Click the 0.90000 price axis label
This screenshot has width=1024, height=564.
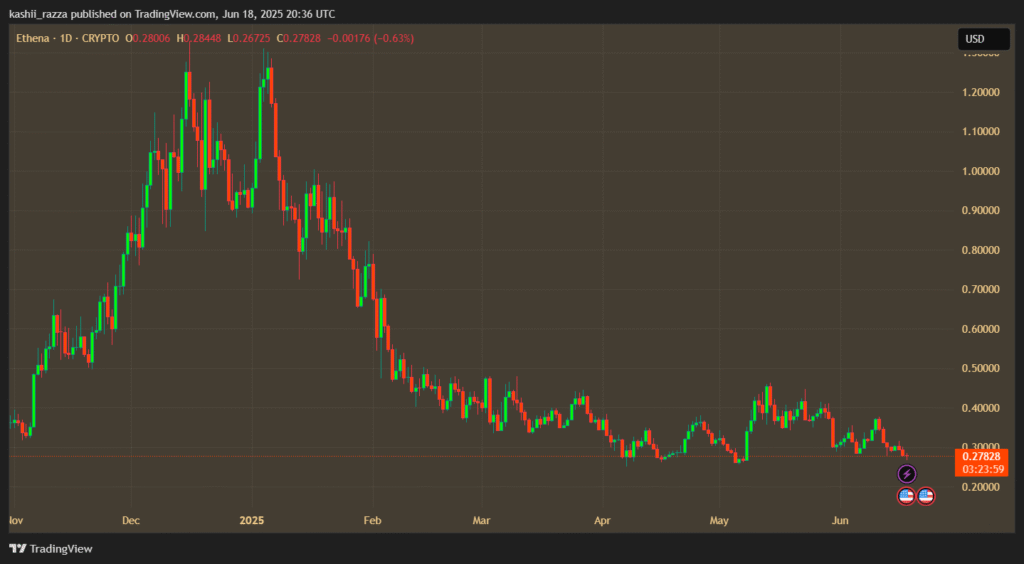pos(982,210)
